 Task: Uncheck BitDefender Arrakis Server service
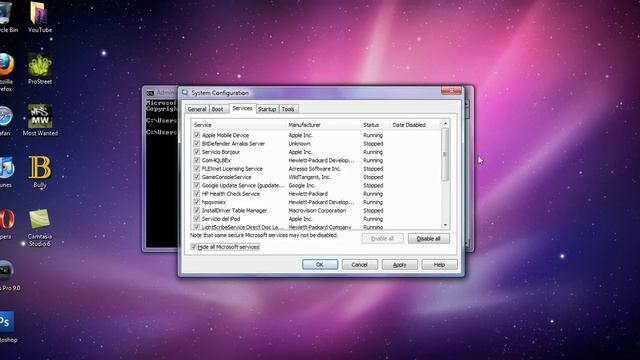197,143
